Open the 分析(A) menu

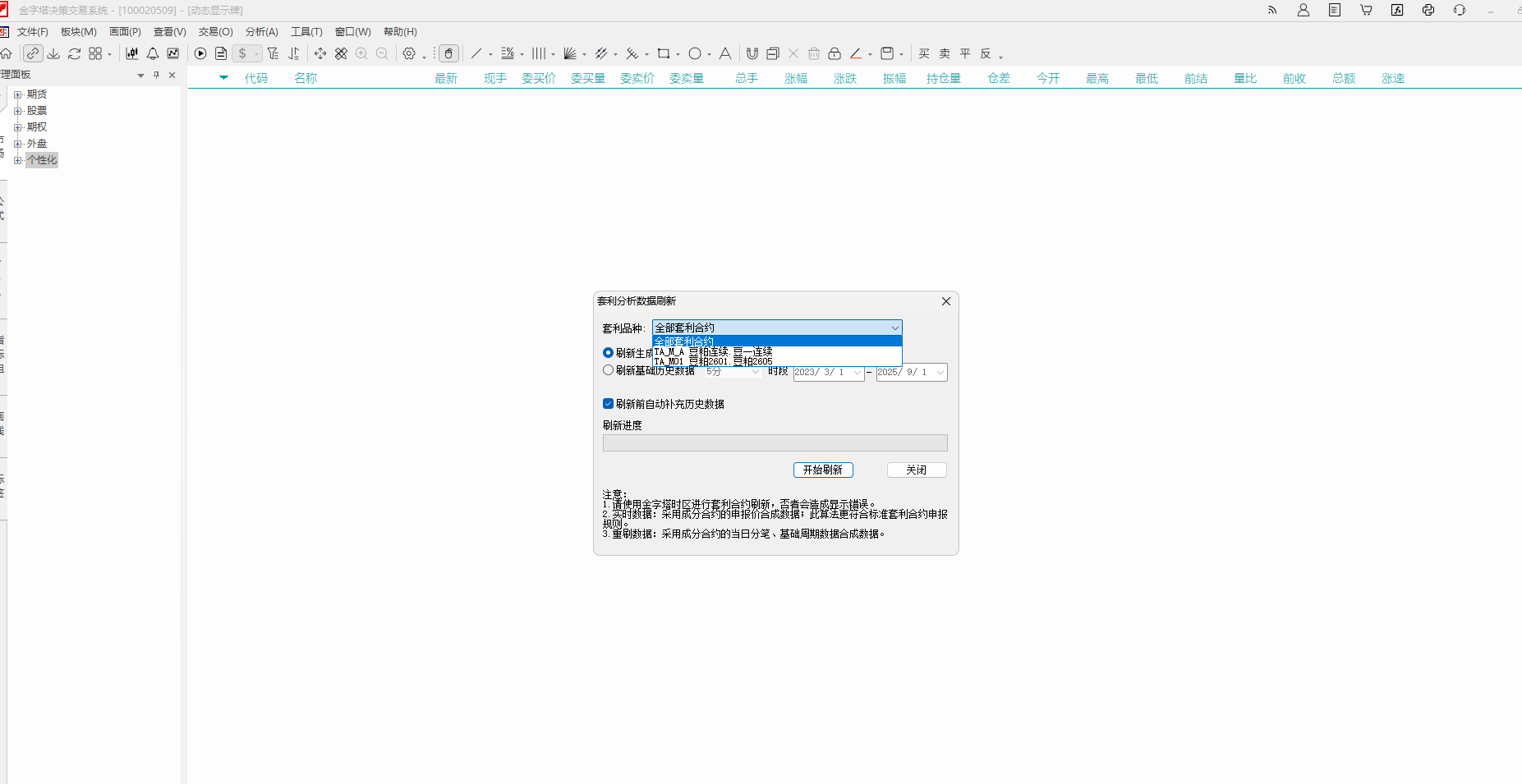click(261, 32)
